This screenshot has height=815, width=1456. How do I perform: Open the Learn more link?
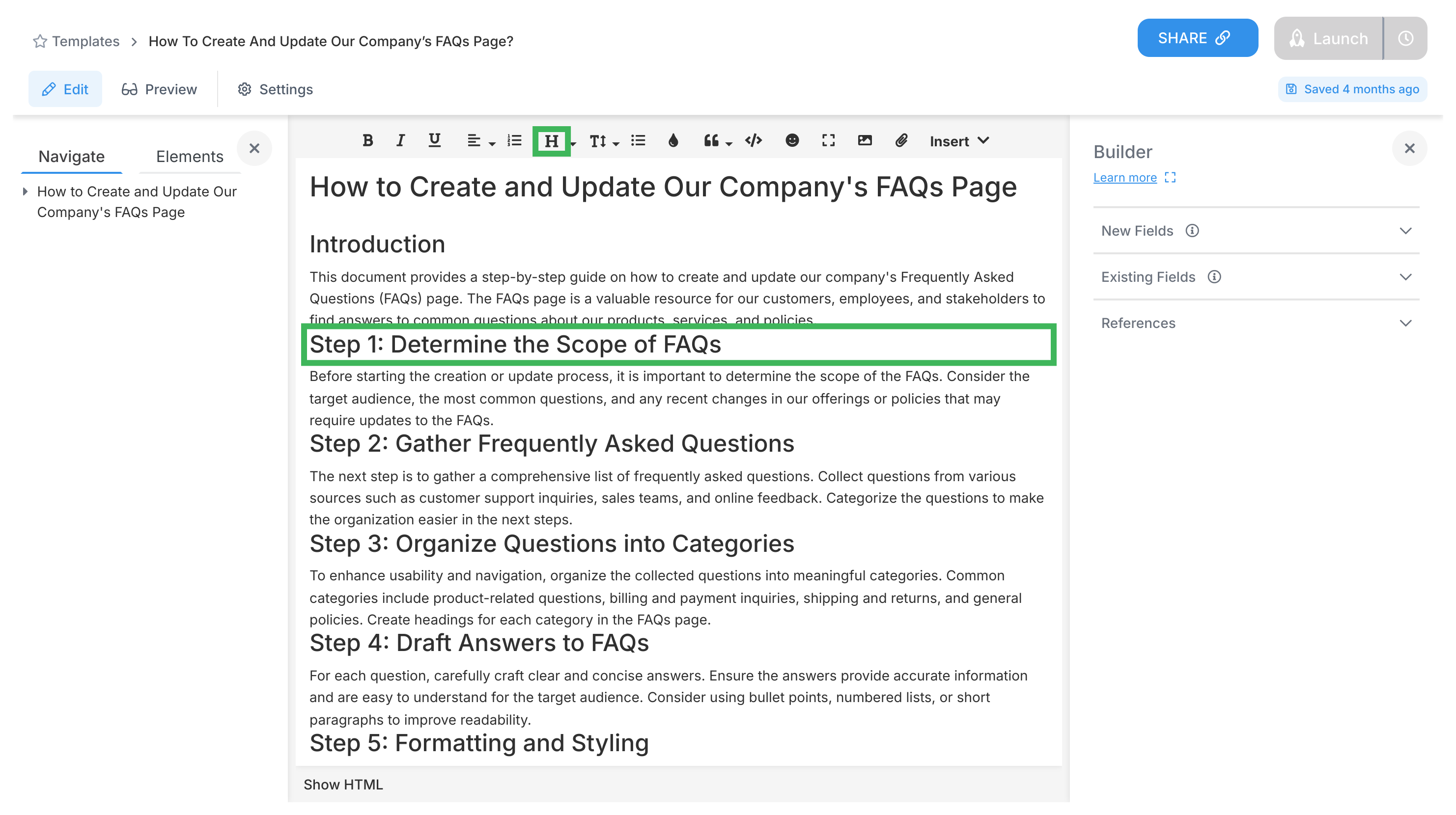[1125, 177]
